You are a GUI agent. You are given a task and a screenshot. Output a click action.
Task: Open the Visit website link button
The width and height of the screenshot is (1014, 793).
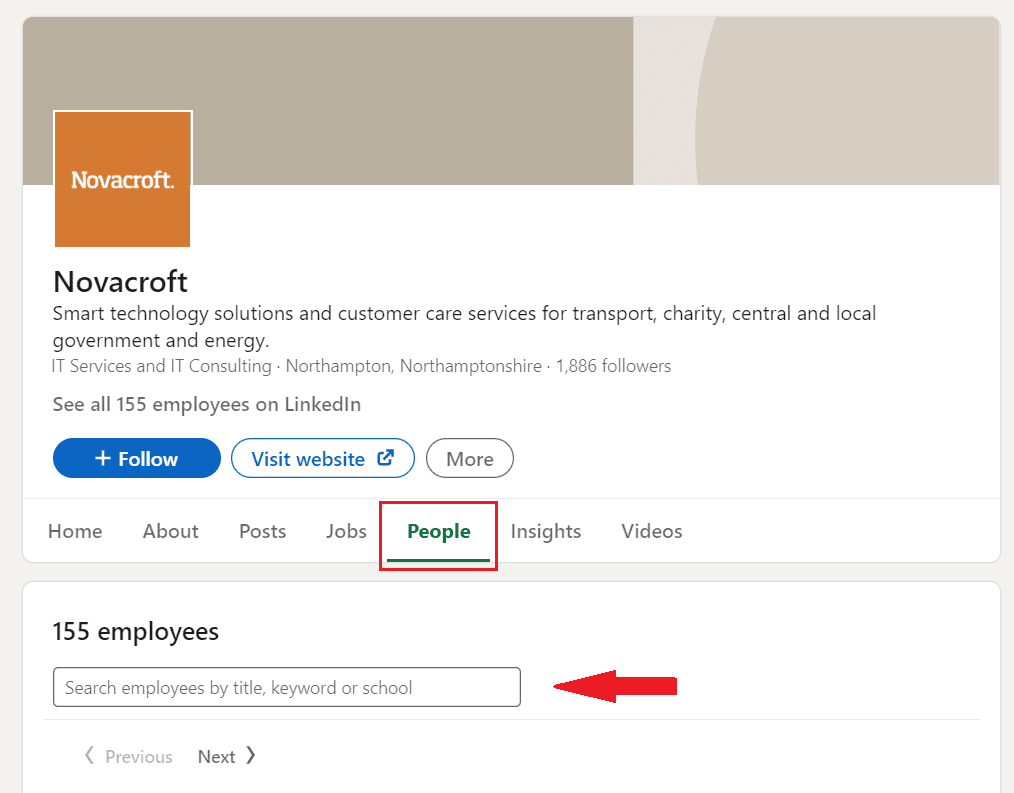point(323,458)
